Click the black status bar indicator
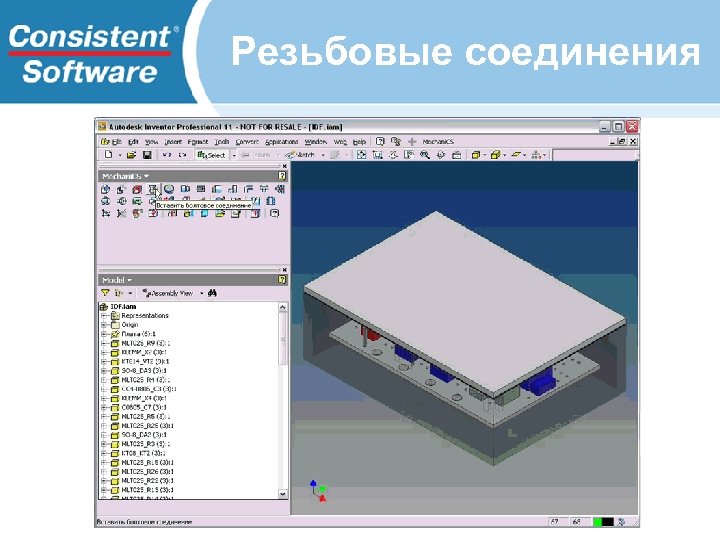Image resolution: width=720 pixels, height=540 pixels. pyautogui.click(x=608, y=522)
